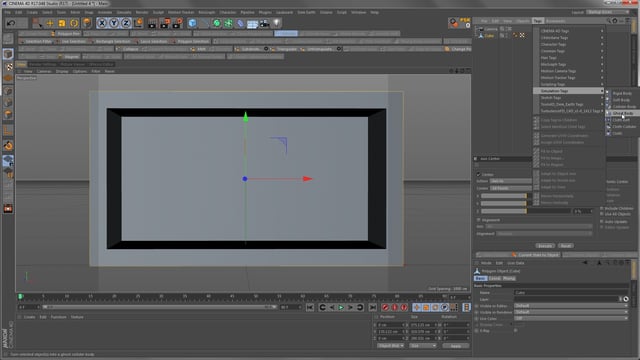Open viewport Display menu
The width and height of the screenshot is (640, 360).
click(x=62, y=71)
